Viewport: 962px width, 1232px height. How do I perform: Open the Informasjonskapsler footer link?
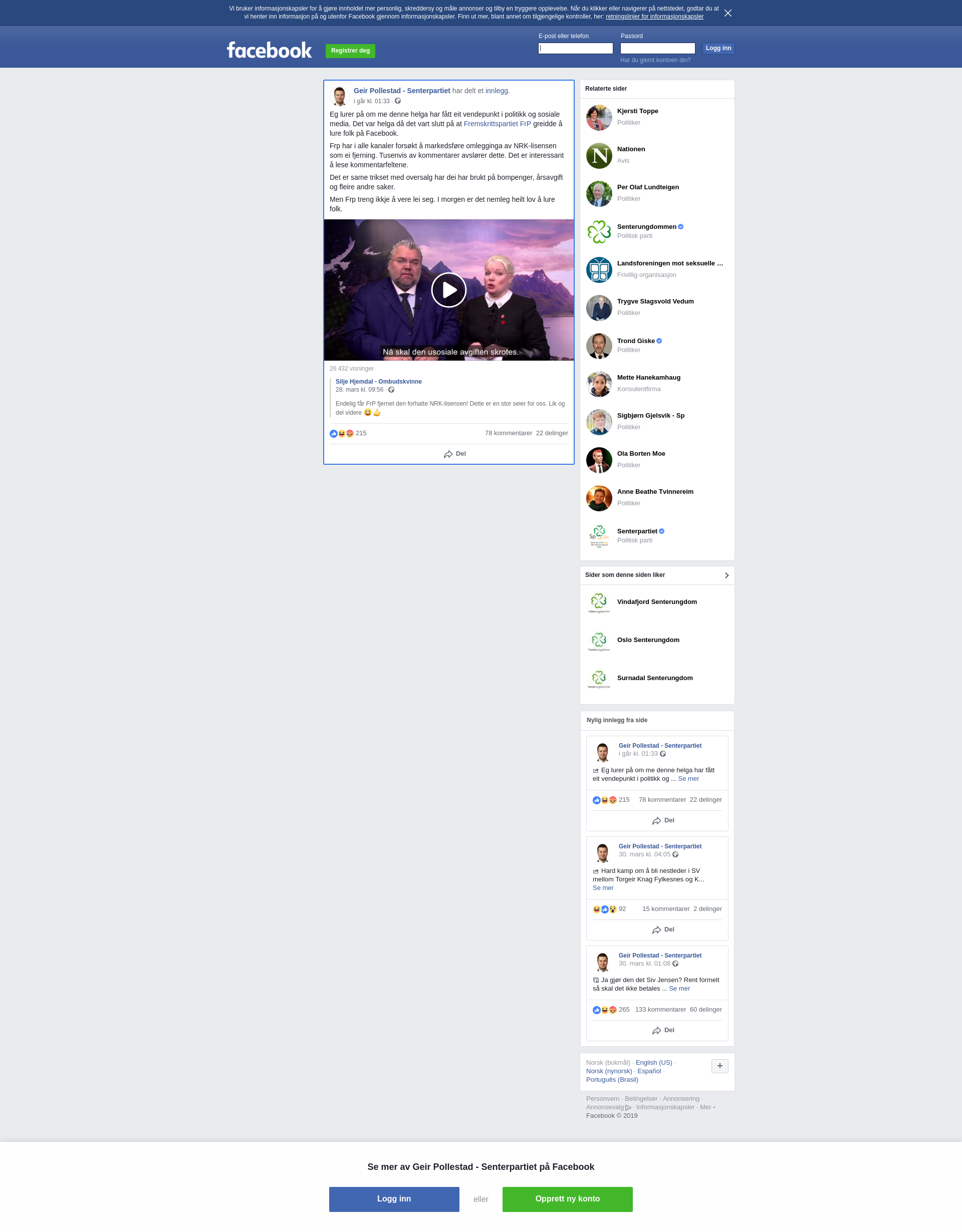665,1107
